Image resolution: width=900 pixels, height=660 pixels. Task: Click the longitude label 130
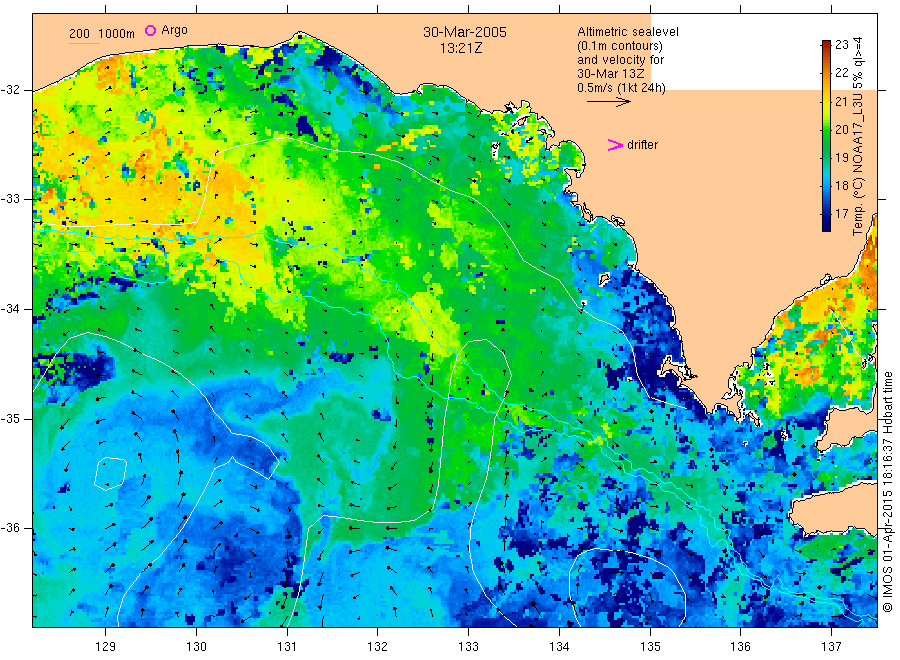196,647
